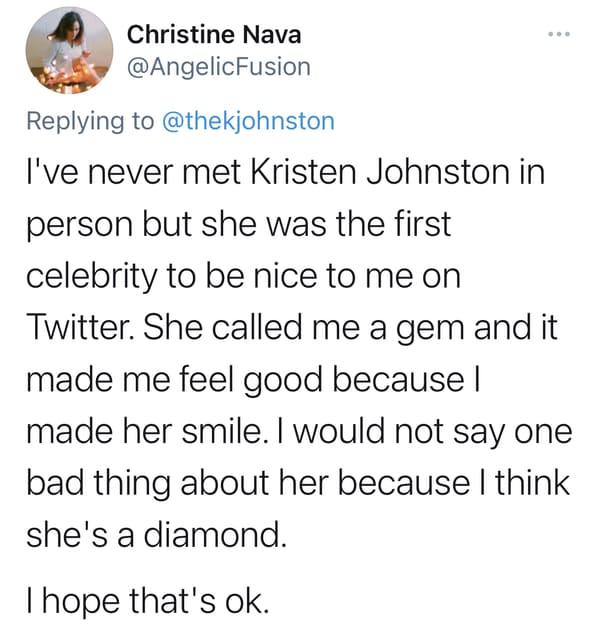Open the @thekjohnston mention link
Image resolution: width=599 pixels, height=631 pixels.
pos(248,121)
